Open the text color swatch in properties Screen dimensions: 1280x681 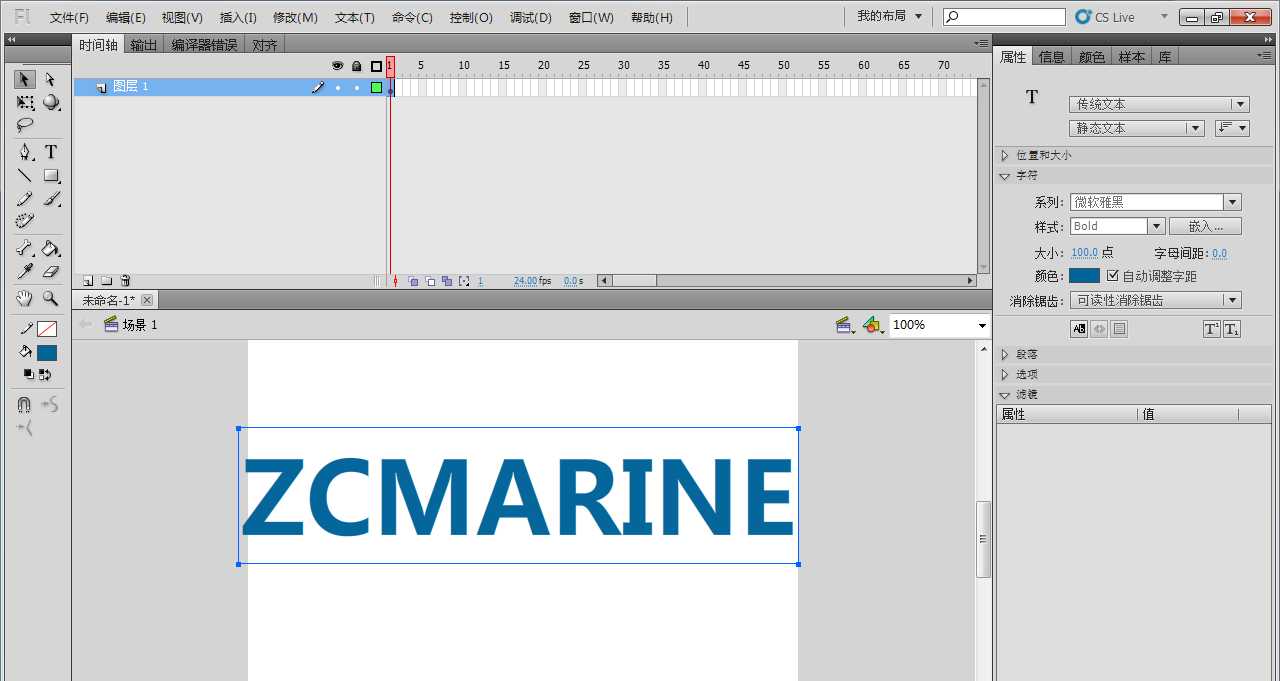1084,276
